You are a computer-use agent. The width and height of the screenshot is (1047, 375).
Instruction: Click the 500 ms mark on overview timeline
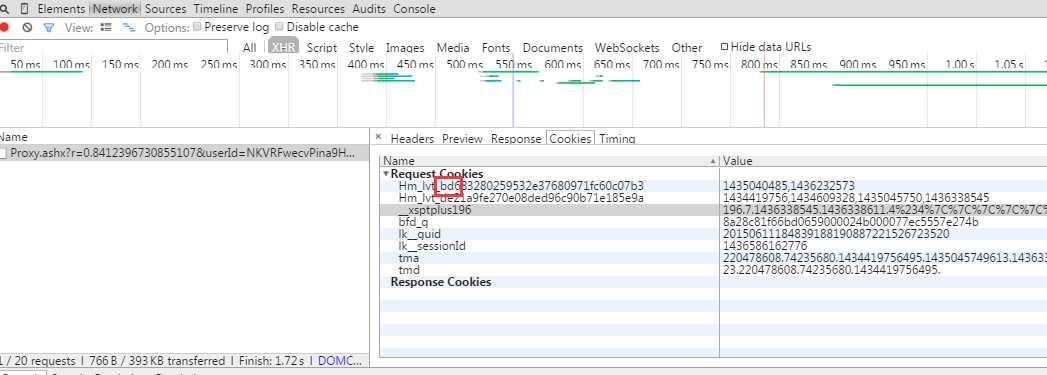[x=465, y=65]
